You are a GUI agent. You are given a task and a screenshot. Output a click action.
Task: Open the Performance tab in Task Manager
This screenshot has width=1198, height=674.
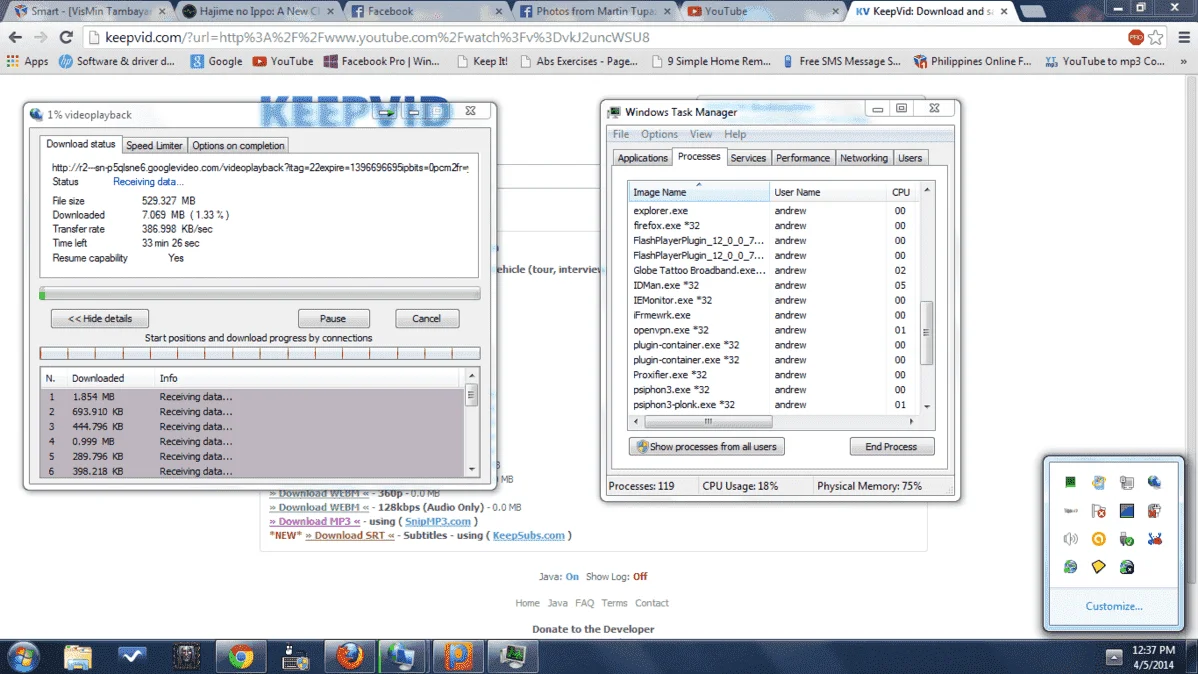(x=802, y=157)
